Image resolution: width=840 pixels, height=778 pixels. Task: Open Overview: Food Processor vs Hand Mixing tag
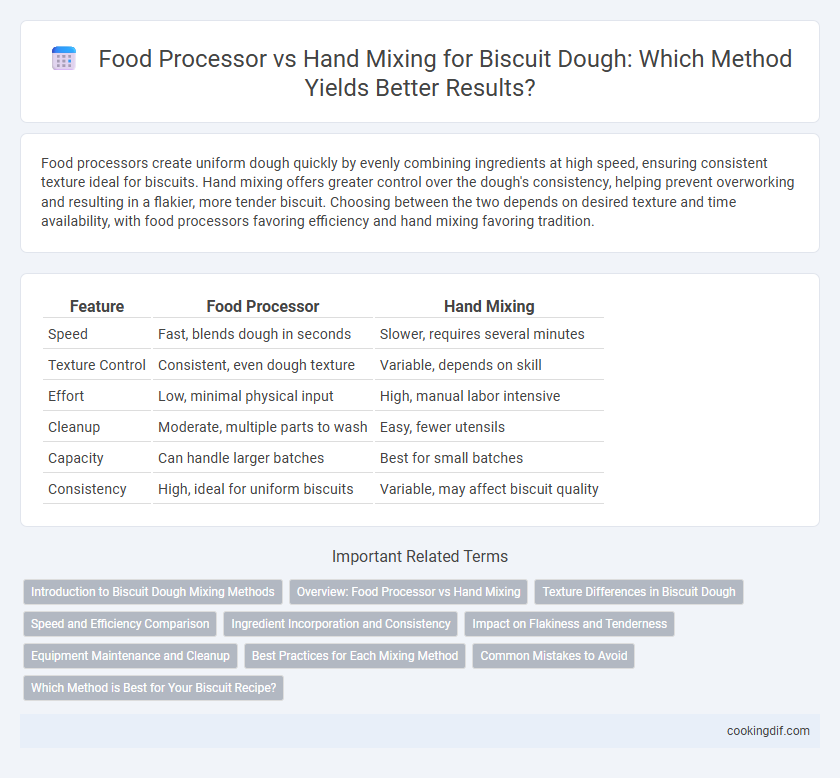pos(409,592)
